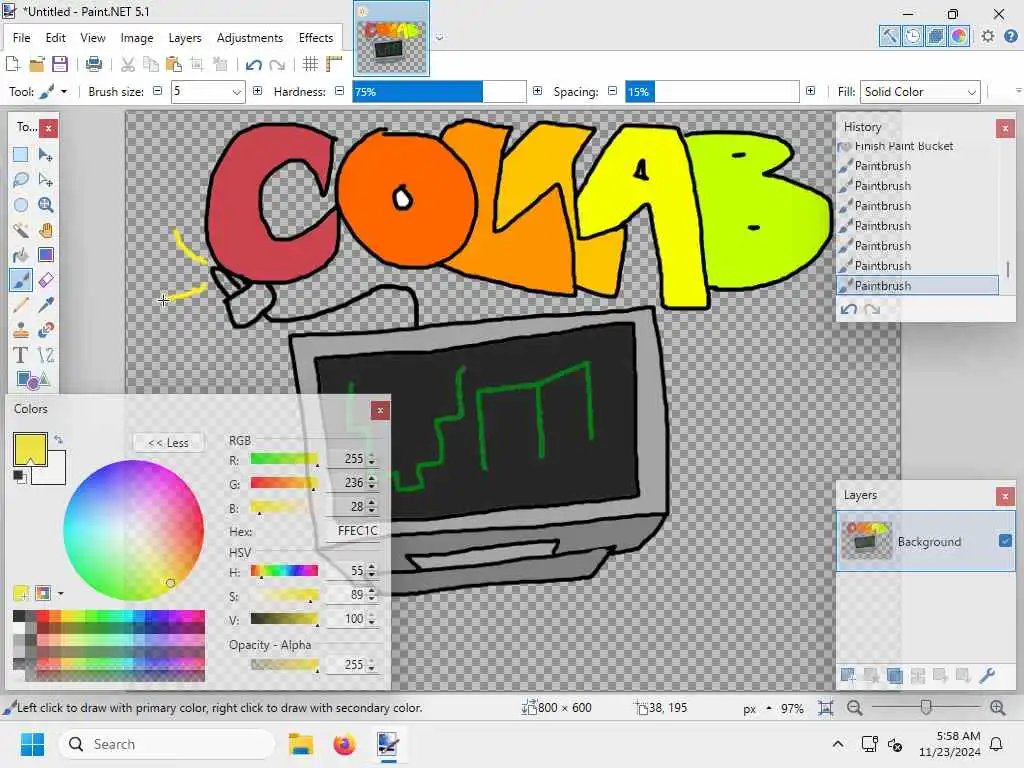Select the Ellipse Select tool
This screenshot has height=768, width=1024.
point(20,205)
